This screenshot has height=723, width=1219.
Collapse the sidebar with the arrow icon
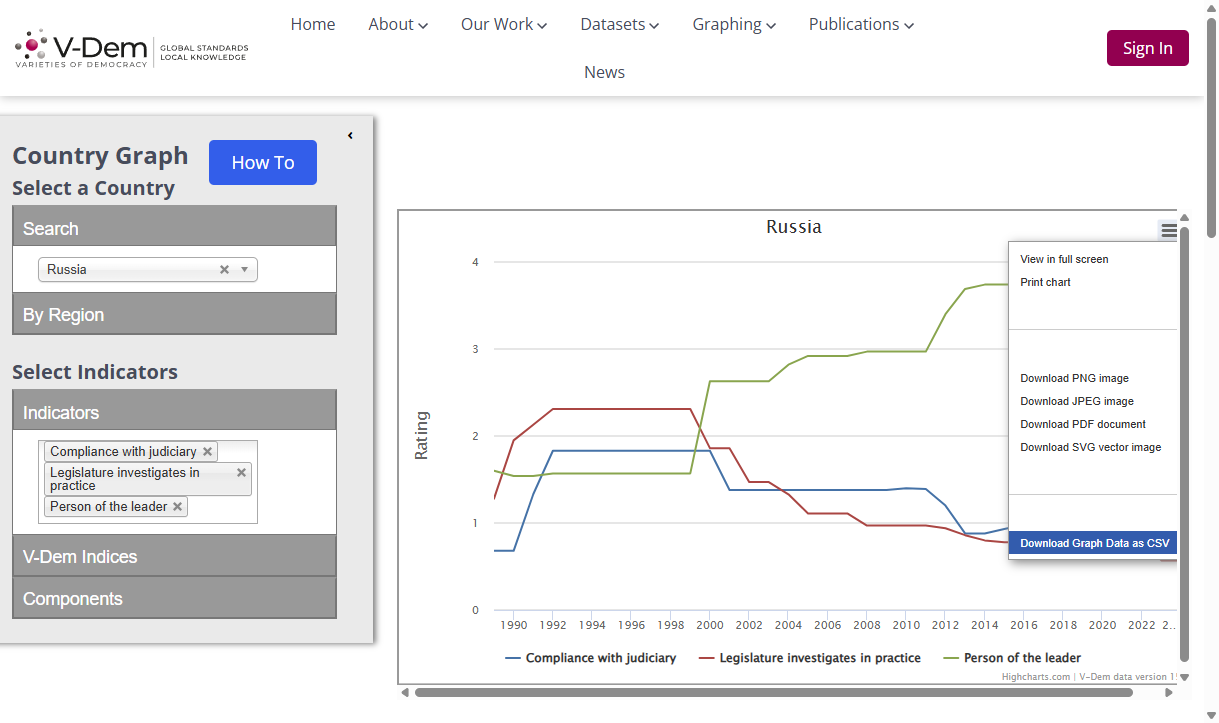coord(350,135)
